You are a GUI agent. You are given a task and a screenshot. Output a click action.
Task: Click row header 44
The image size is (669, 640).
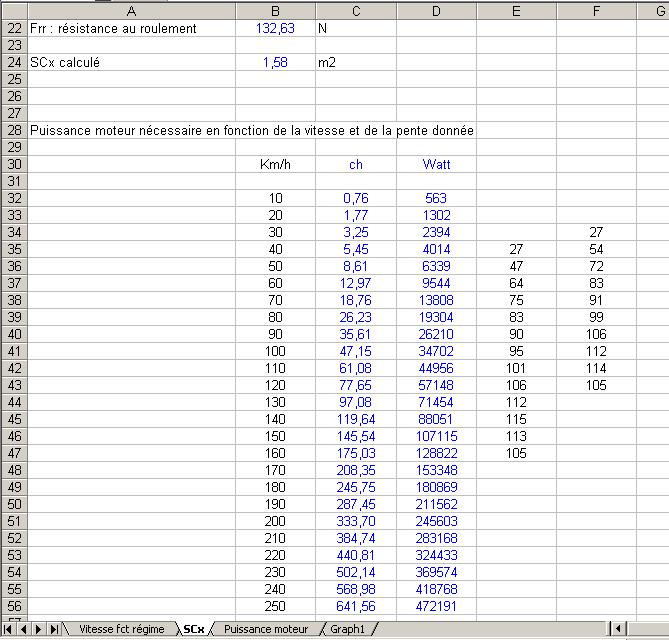[x=14, y=402]
